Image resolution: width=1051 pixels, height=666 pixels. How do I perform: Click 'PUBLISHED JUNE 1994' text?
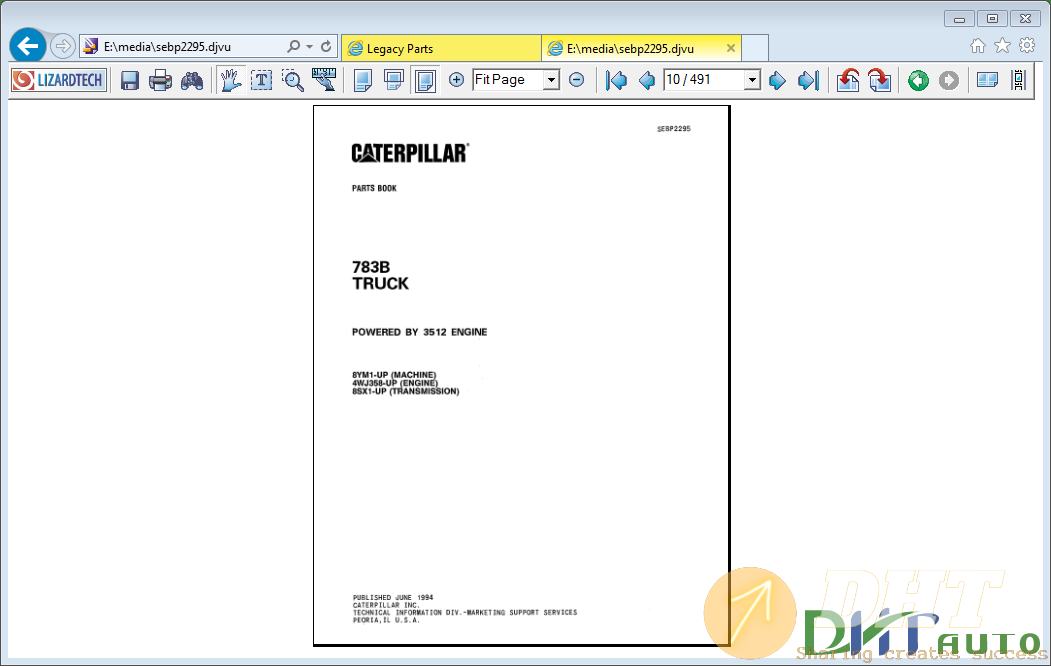(x=393, y=597)
